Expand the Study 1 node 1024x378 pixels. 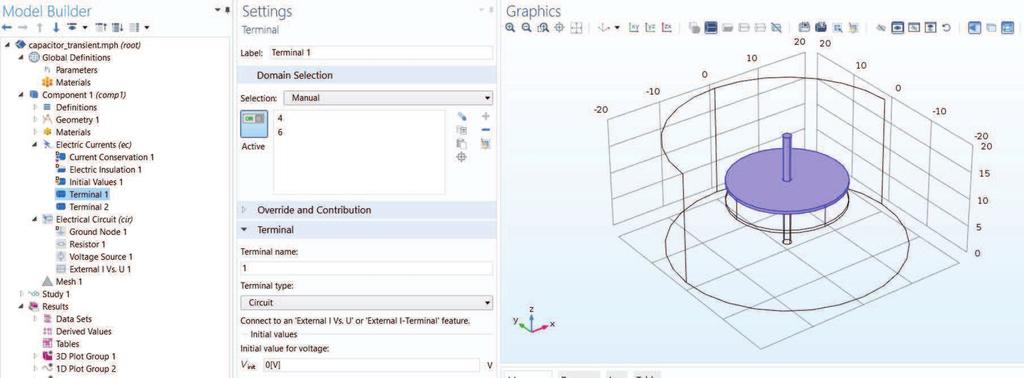21,294
